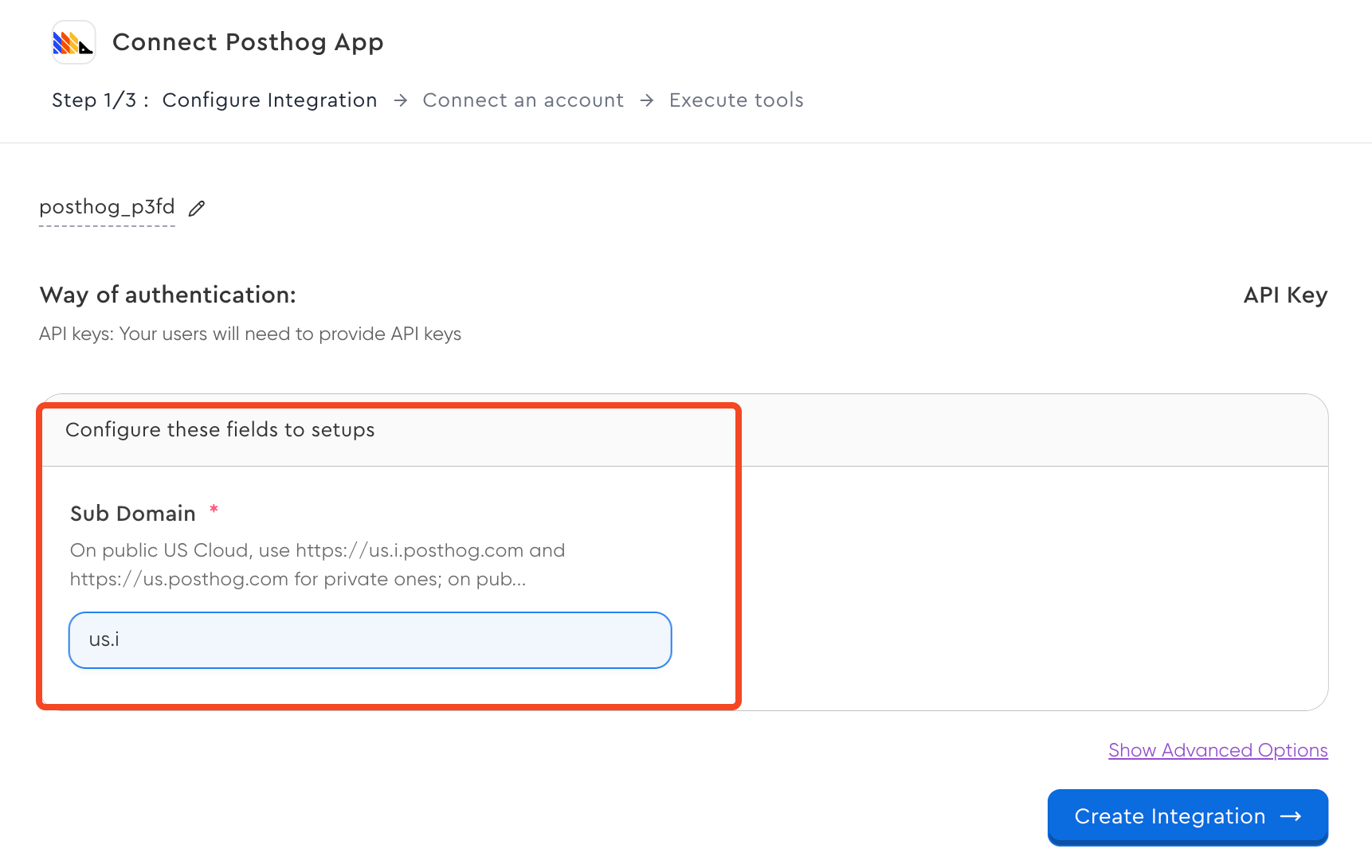Click the arrow after Configure Integration step

click(x=400, y=100)
